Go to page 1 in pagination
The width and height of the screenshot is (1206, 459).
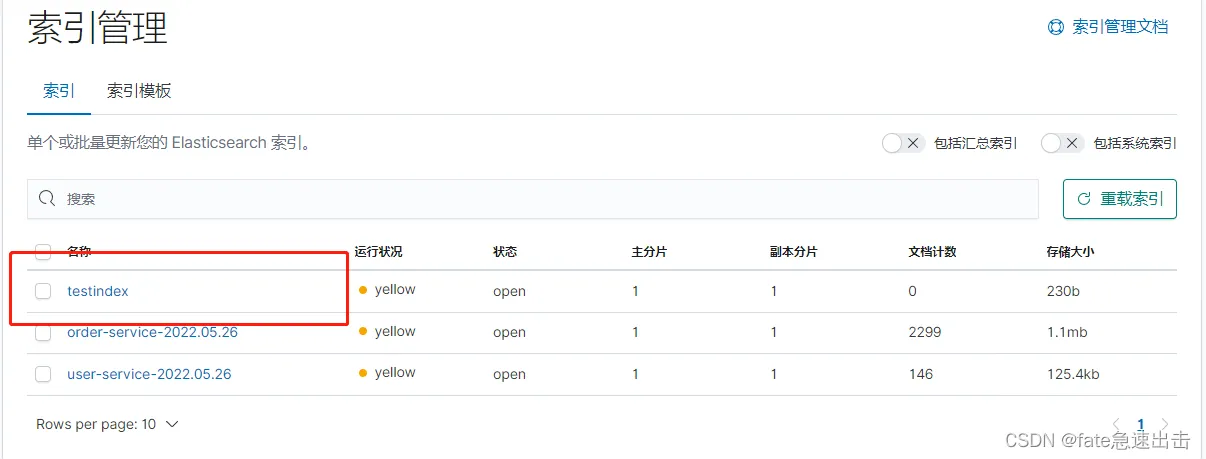tap(1140, 425)
